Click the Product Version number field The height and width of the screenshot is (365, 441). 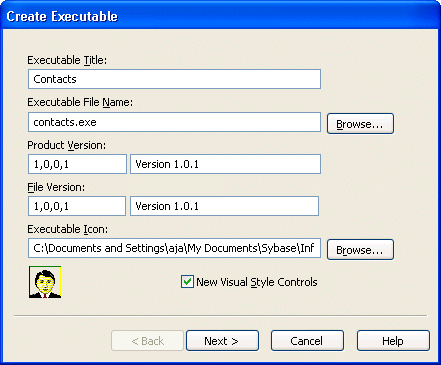pos(77,164)
